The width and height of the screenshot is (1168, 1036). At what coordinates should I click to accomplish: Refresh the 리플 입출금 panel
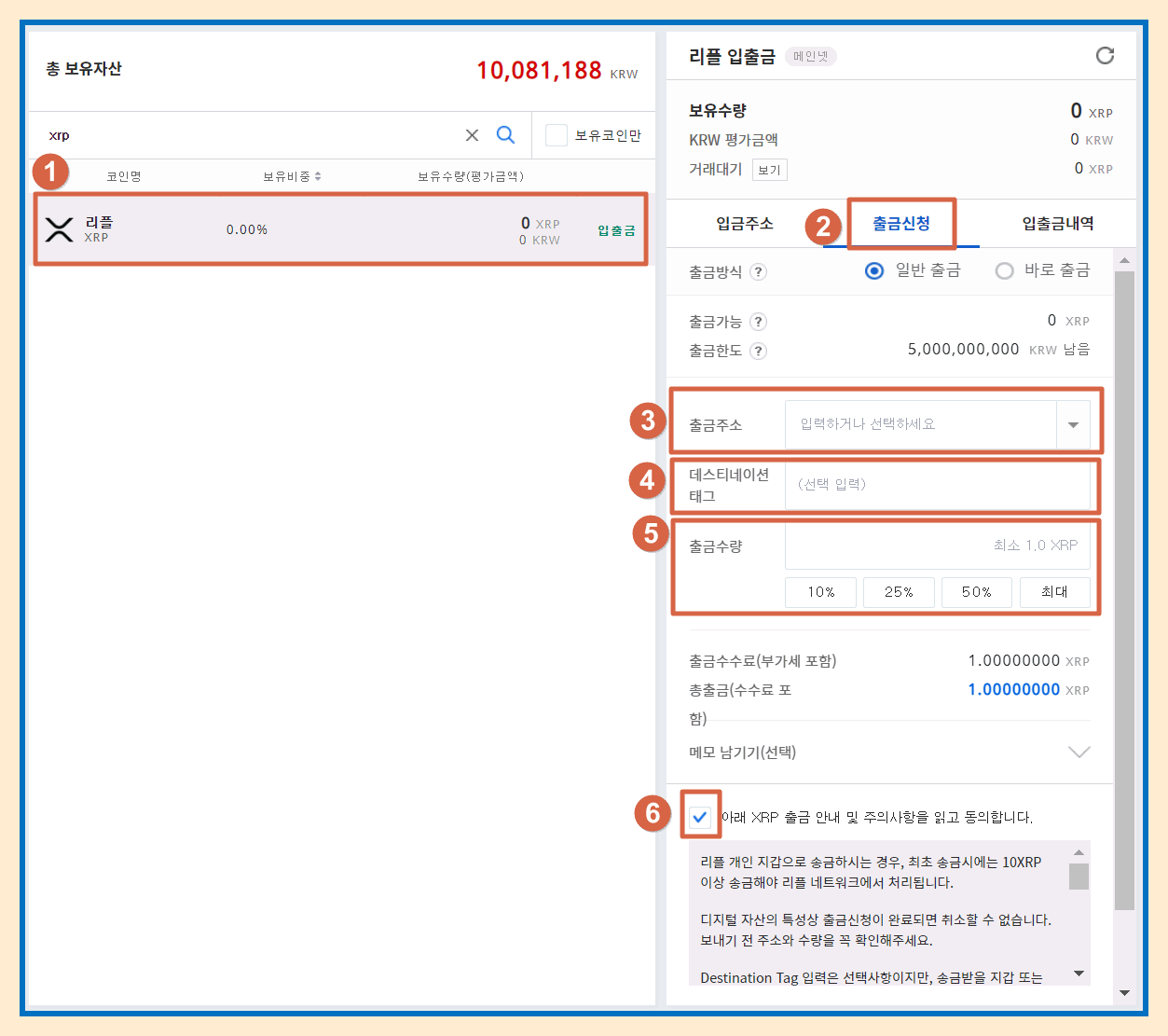1105,56
